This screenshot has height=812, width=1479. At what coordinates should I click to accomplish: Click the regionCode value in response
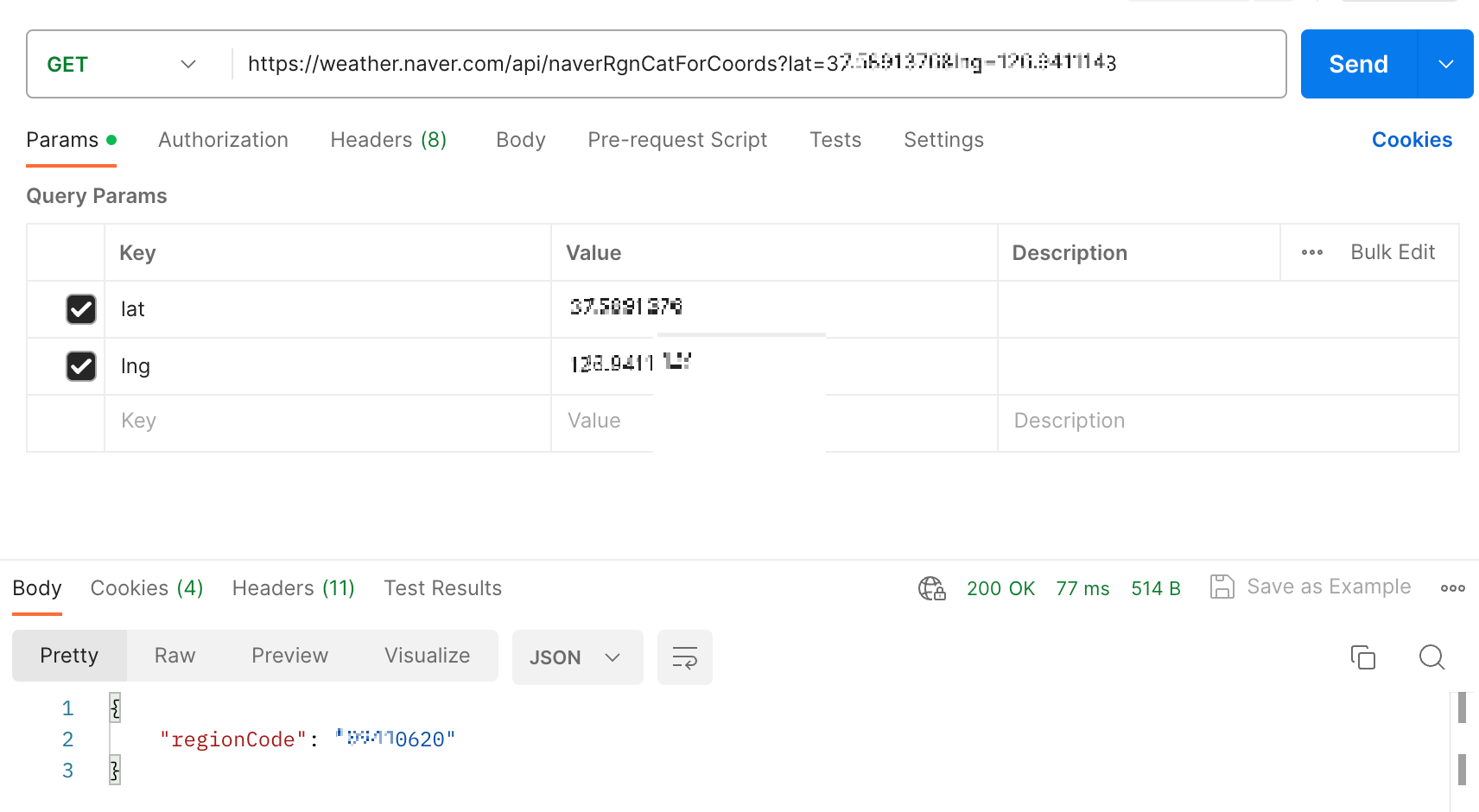395,739
